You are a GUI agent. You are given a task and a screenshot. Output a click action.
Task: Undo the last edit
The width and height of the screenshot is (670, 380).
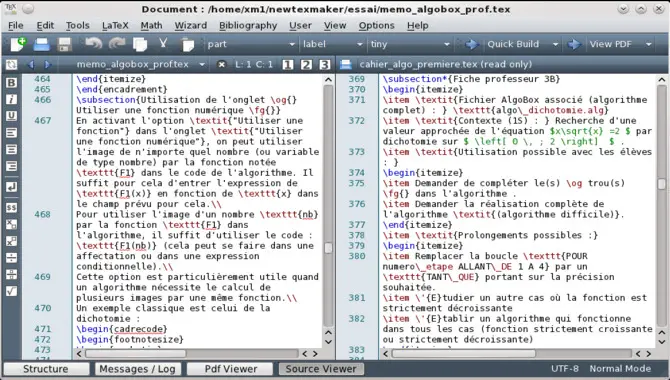pyautogui.click(x=94, y=44)
